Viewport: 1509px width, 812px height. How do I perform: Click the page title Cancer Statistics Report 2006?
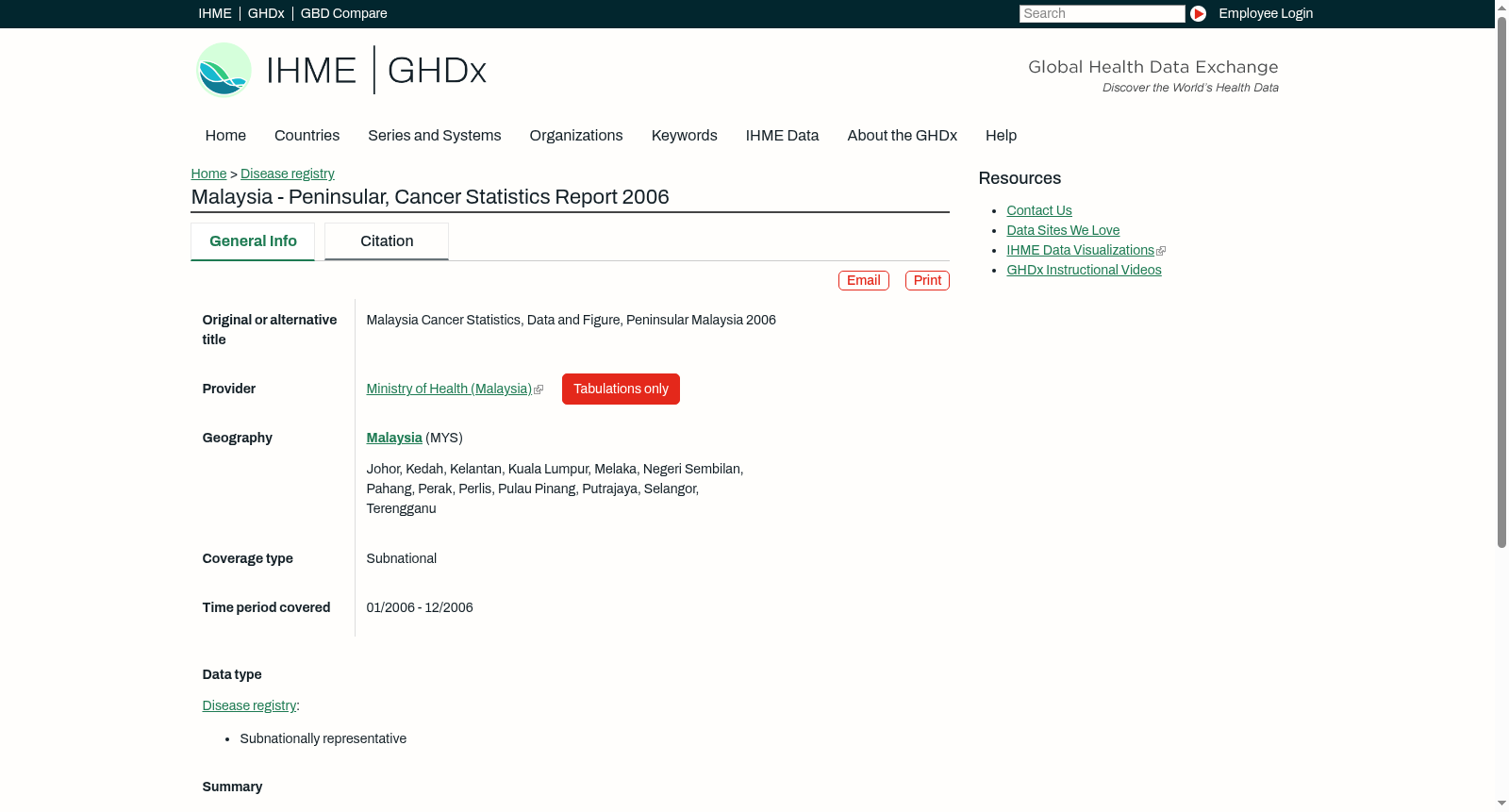pos(430,197)
